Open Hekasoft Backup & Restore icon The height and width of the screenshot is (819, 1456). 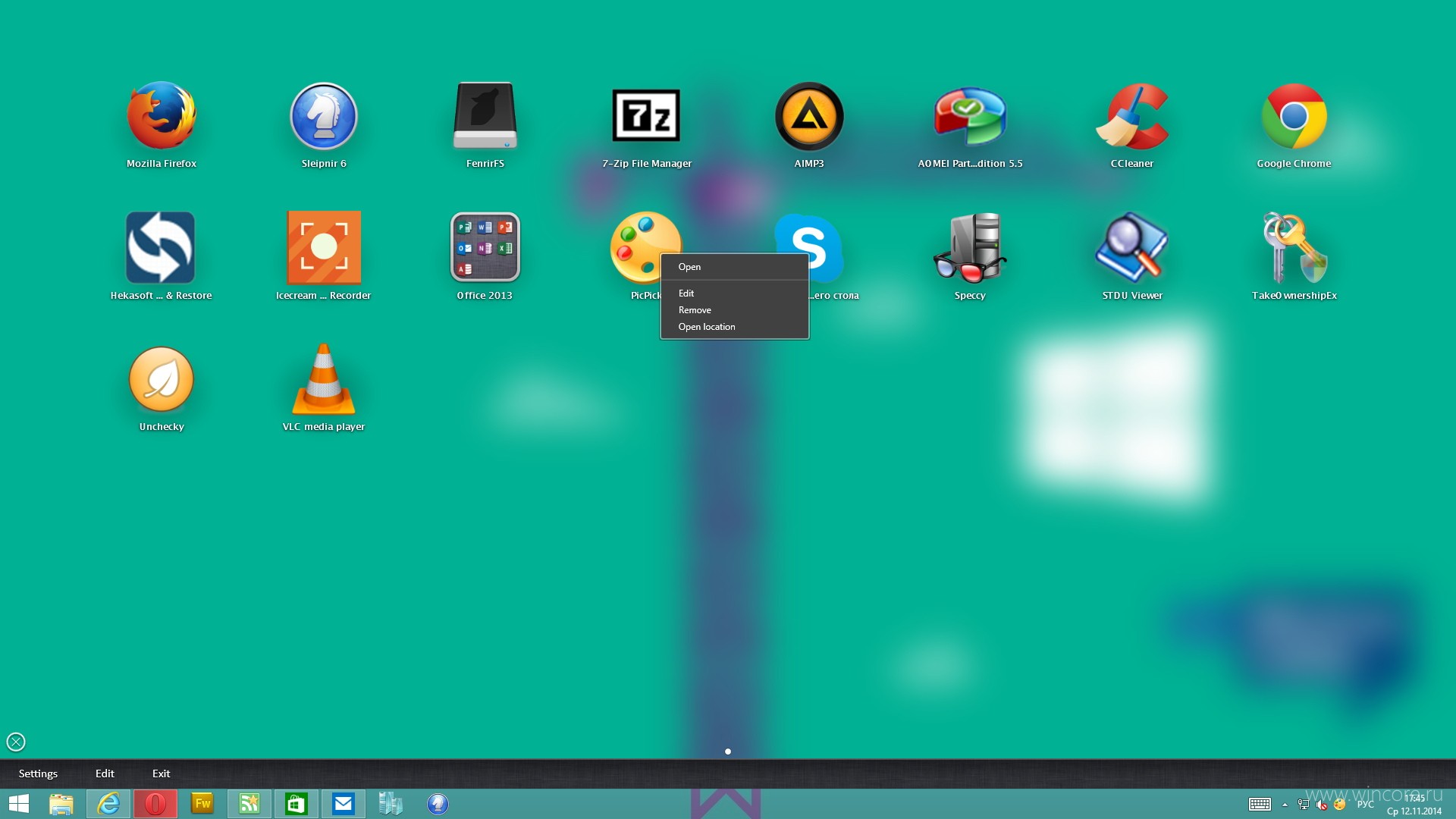coord(161,247)
